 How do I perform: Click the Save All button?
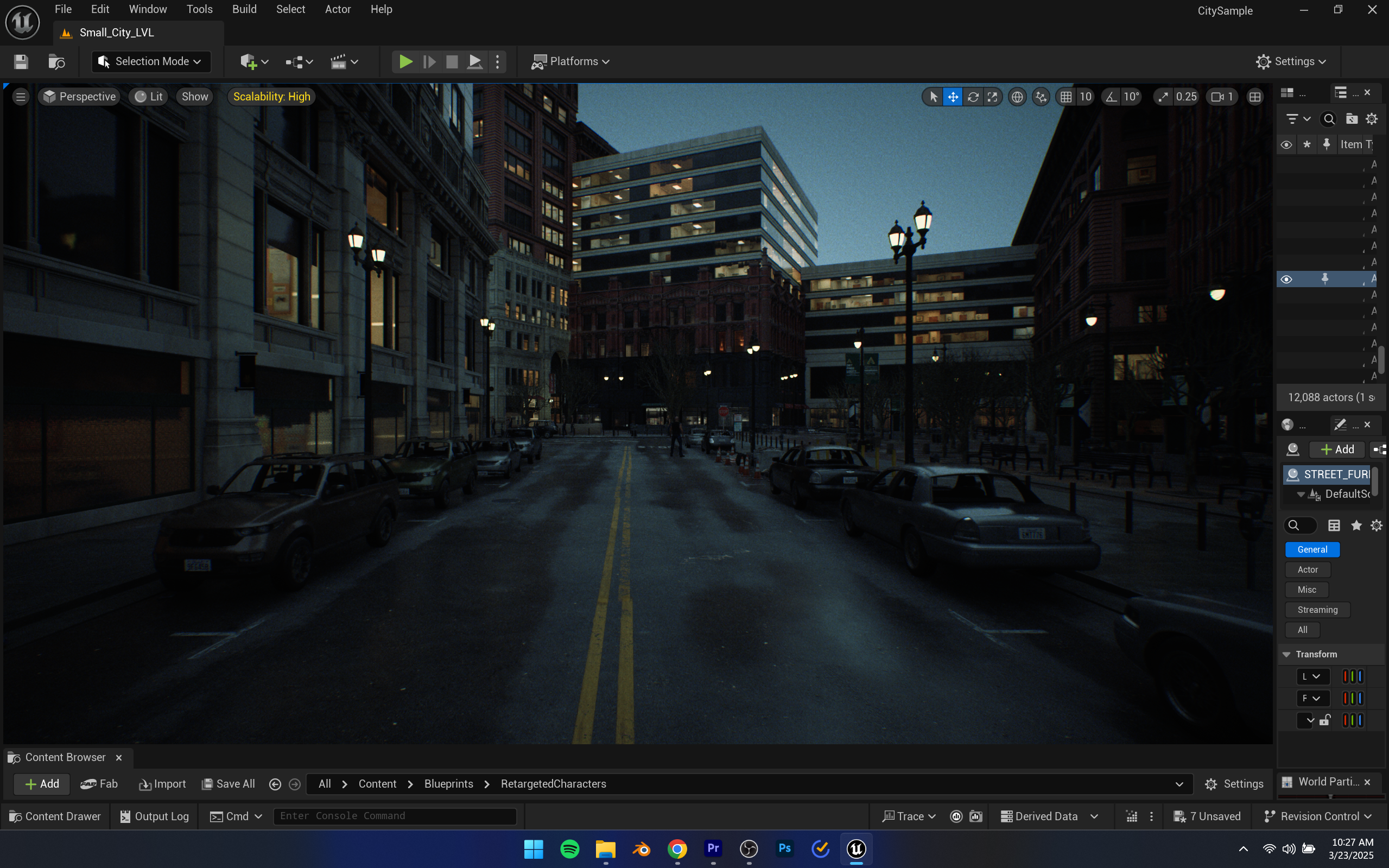pos(229,784)
